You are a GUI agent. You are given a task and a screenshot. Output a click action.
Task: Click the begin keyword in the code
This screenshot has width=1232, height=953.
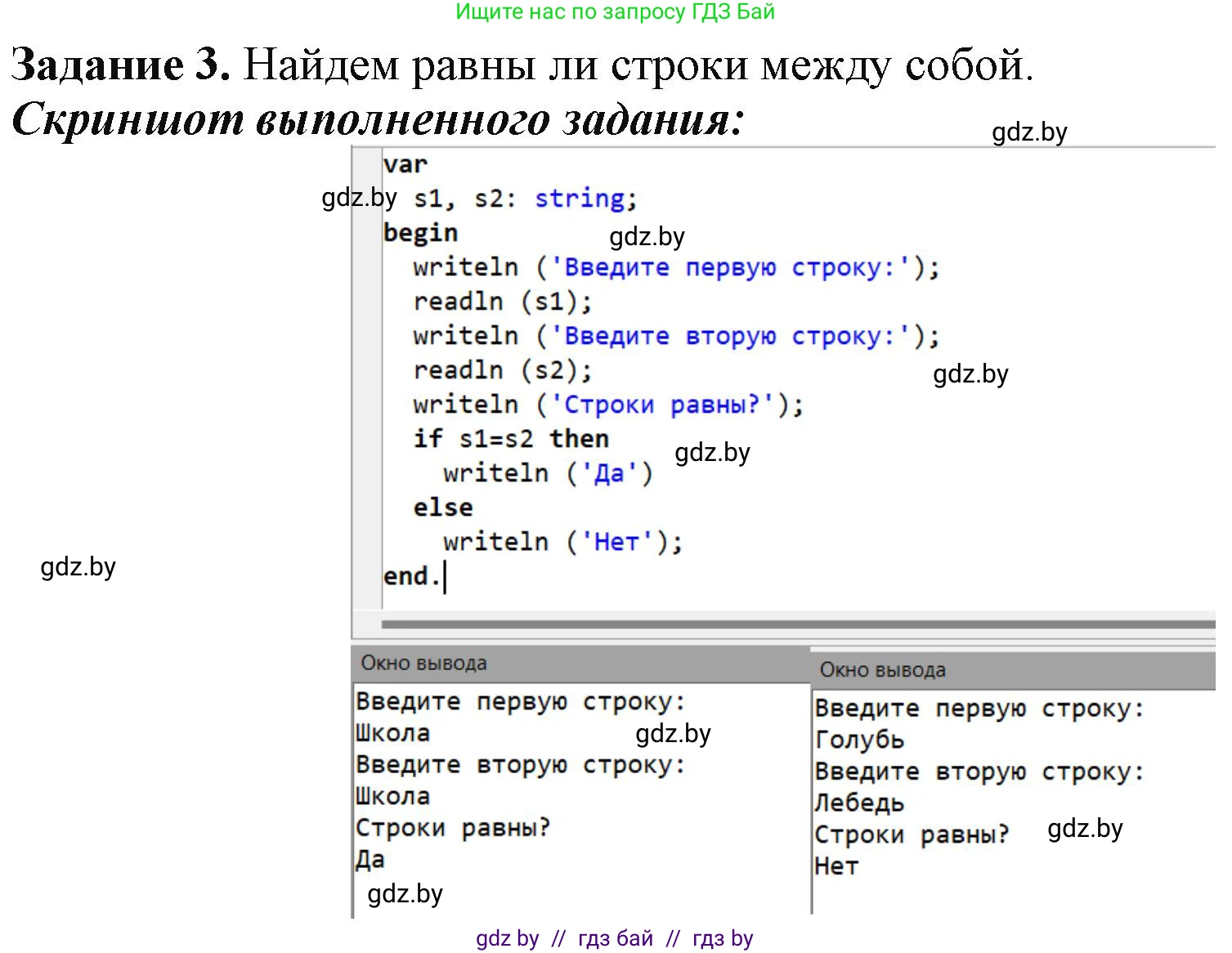pyautogui.click(x=419, y=232)
